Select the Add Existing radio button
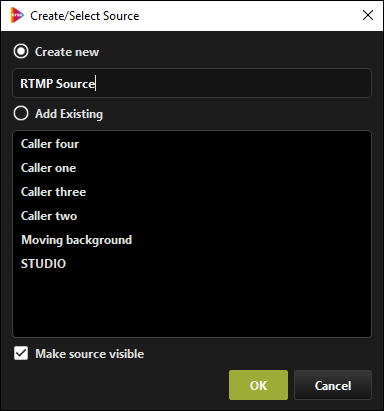This screenshot has height=411, width=384. [x=21, y=113]
